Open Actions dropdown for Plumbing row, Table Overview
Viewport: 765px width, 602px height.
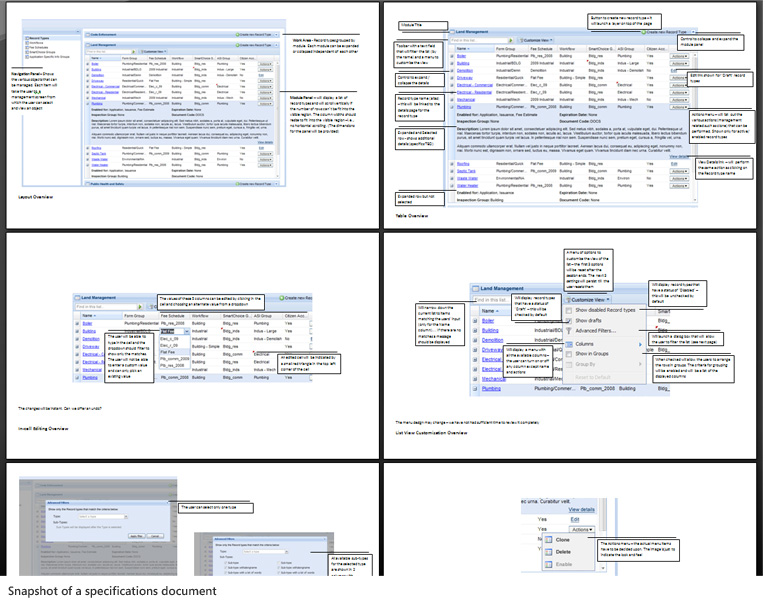click(679, 107)
